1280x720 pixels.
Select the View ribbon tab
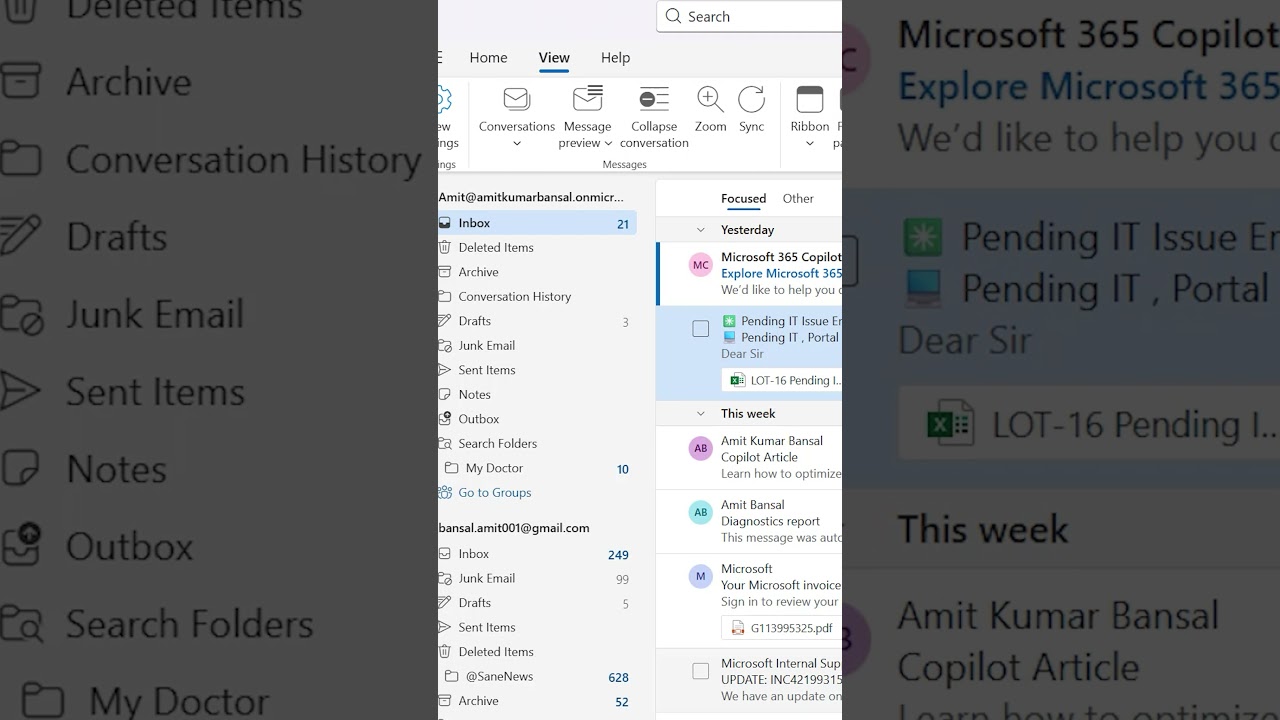(554, 58)
